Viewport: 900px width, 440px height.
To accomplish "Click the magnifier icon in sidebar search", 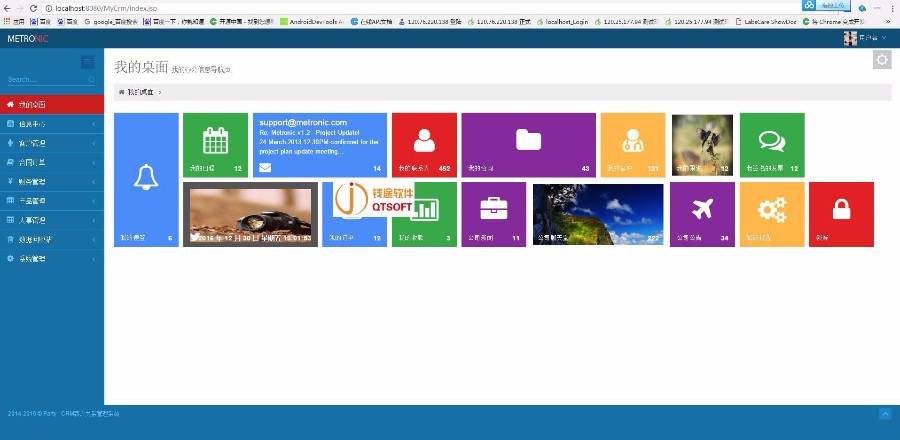I will (91, 80).
